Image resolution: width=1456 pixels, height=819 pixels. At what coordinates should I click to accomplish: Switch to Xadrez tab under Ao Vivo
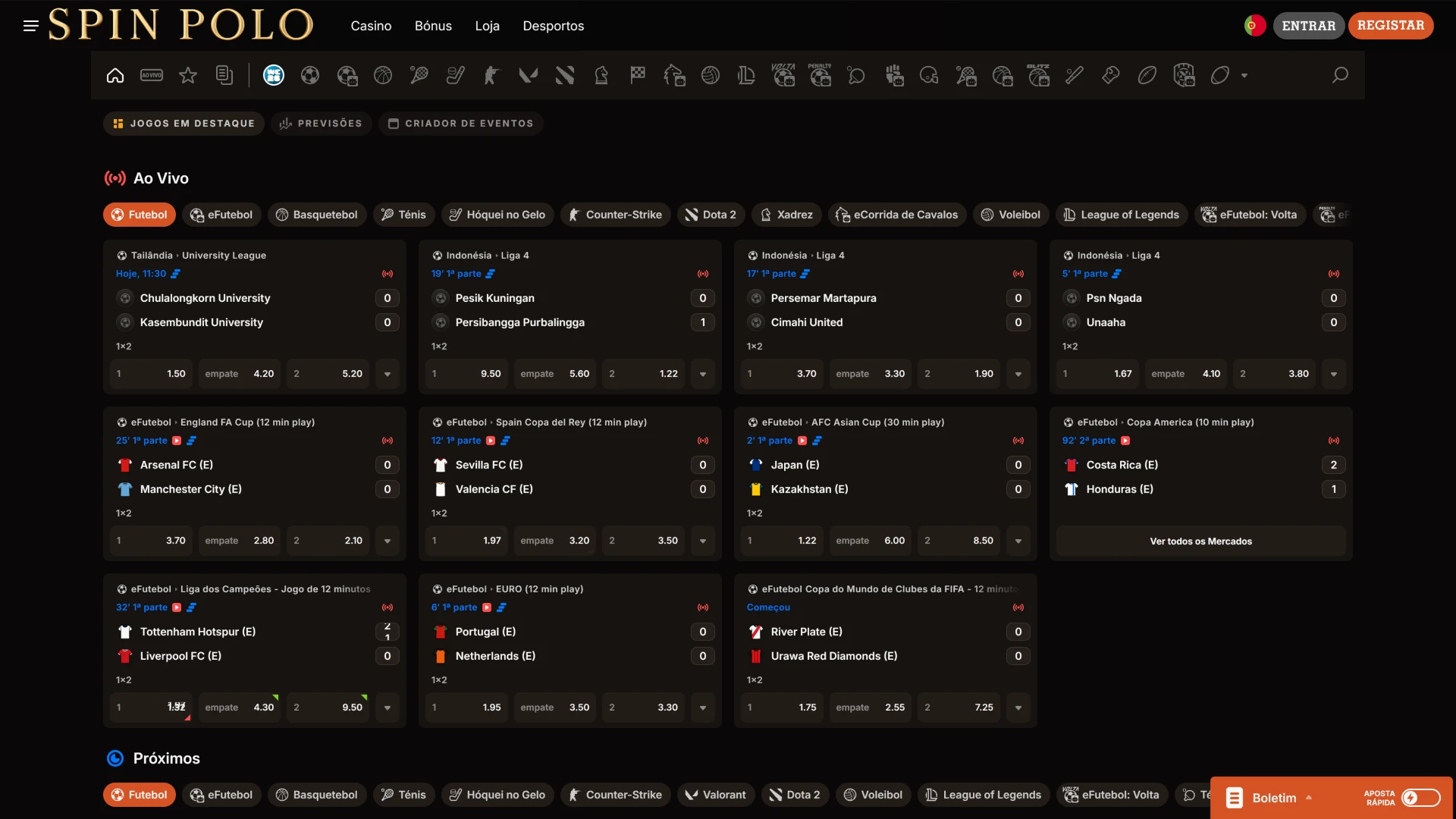click(786, 215)
